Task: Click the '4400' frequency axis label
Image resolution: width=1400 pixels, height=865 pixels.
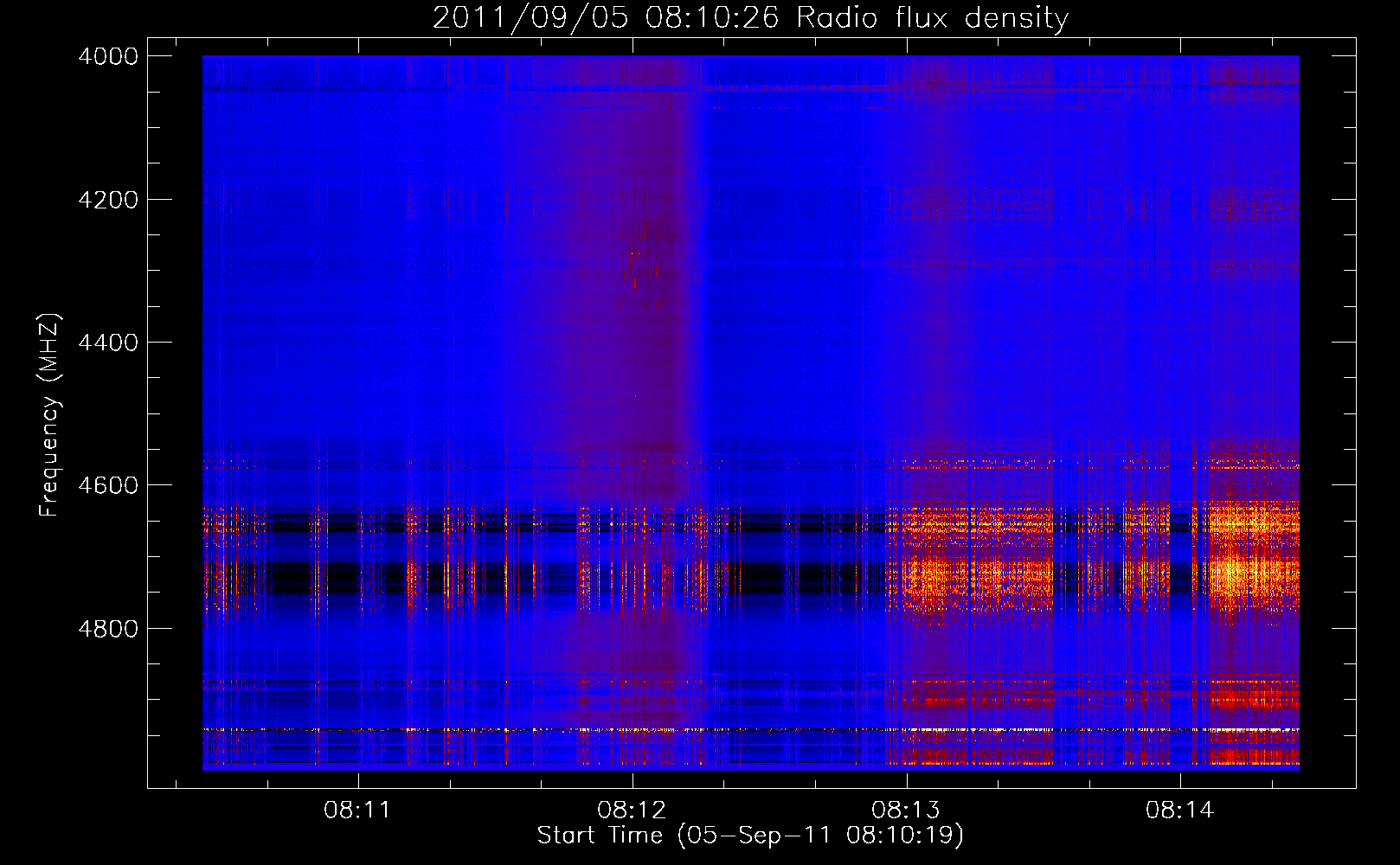Action: coord(108,343)
